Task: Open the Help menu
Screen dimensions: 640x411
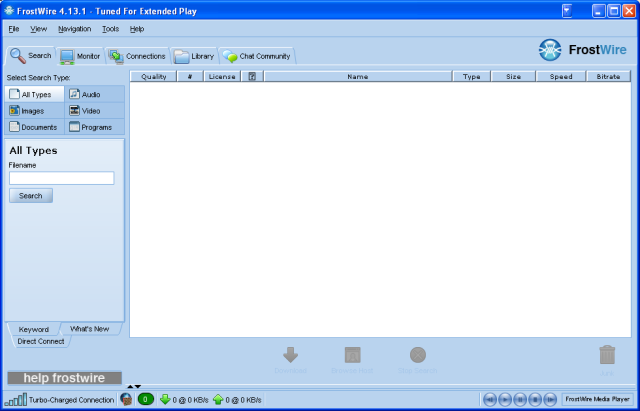Action: coord(137,29)
